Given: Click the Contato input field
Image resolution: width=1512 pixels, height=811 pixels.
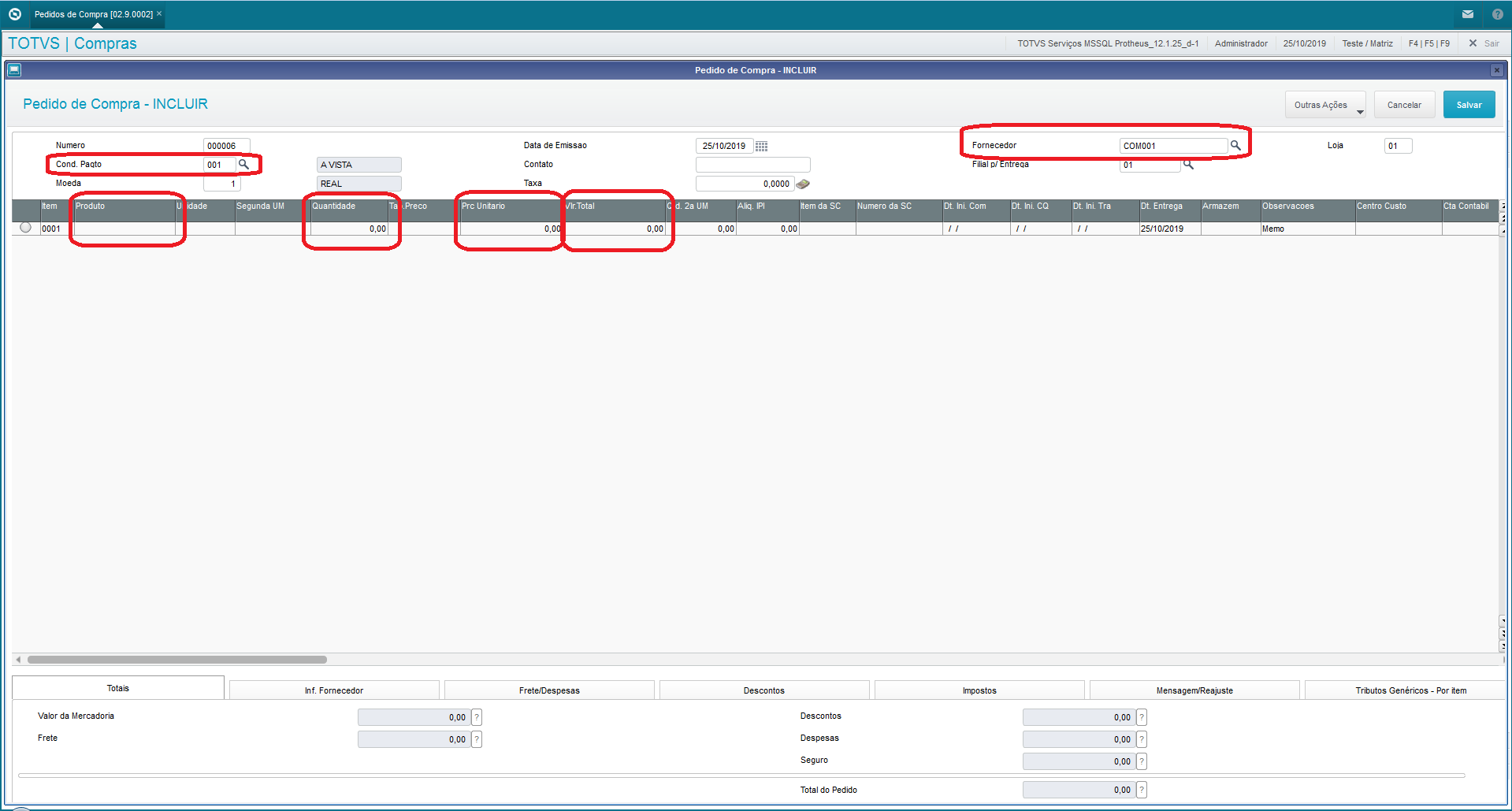Looking at the screenshot, I should pyautogui.click(x=753, y=165).
